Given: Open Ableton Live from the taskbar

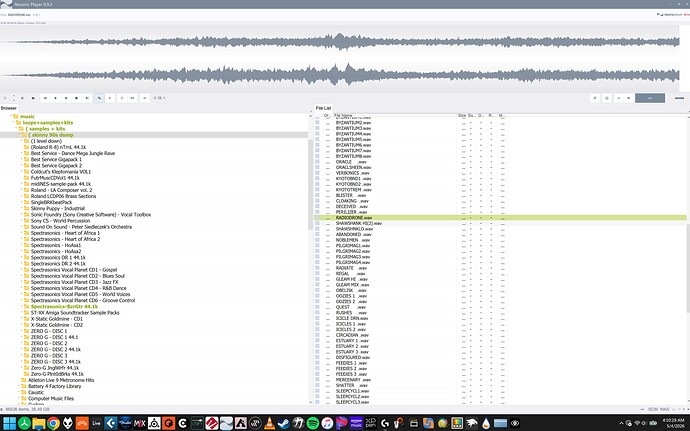Looking at the screenshot, I should [x=96, y=423].
